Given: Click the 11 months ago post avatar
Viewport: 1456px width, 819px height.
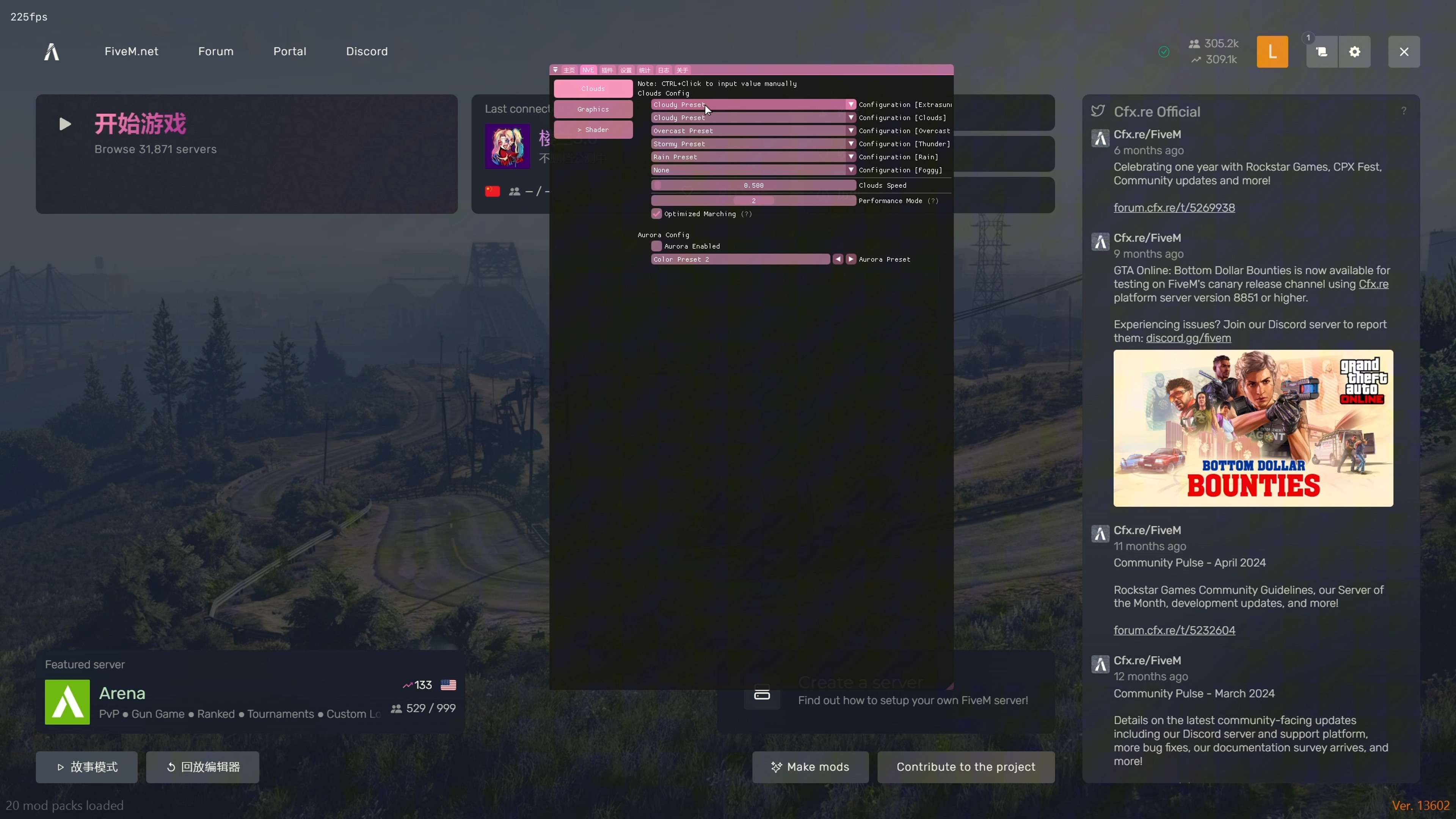Looking at the screenshot, I should click(1100, 534).
